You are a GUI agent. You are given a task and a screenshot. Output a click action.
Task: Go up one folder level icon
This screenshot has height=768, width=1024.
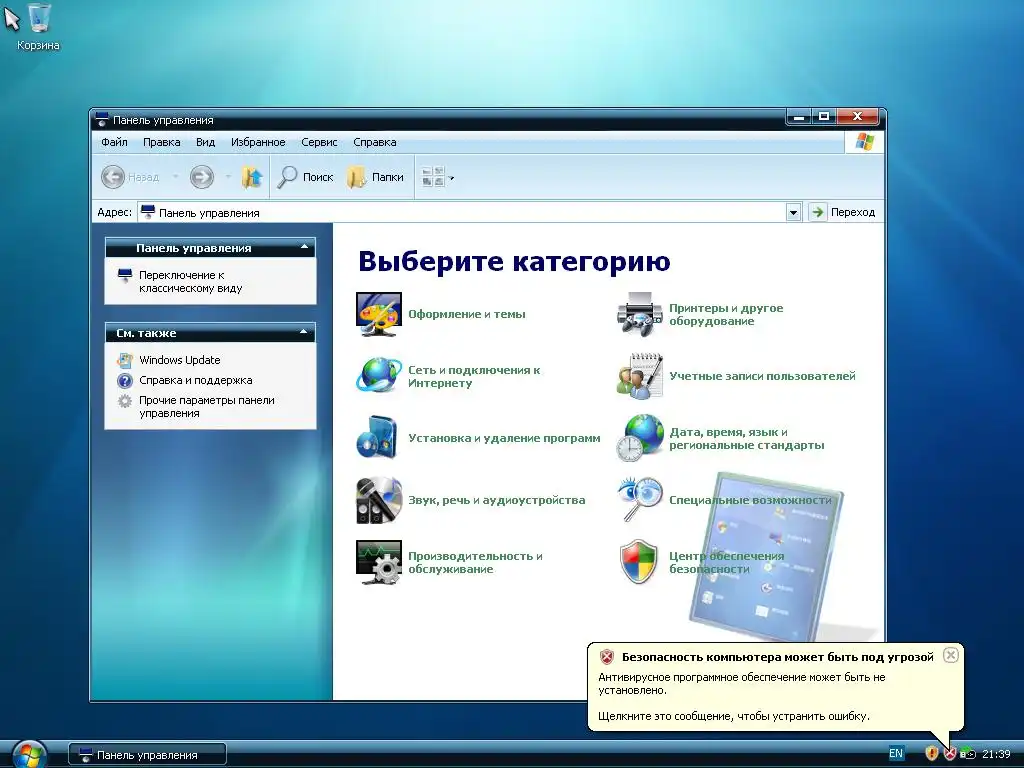coord(251,177)
